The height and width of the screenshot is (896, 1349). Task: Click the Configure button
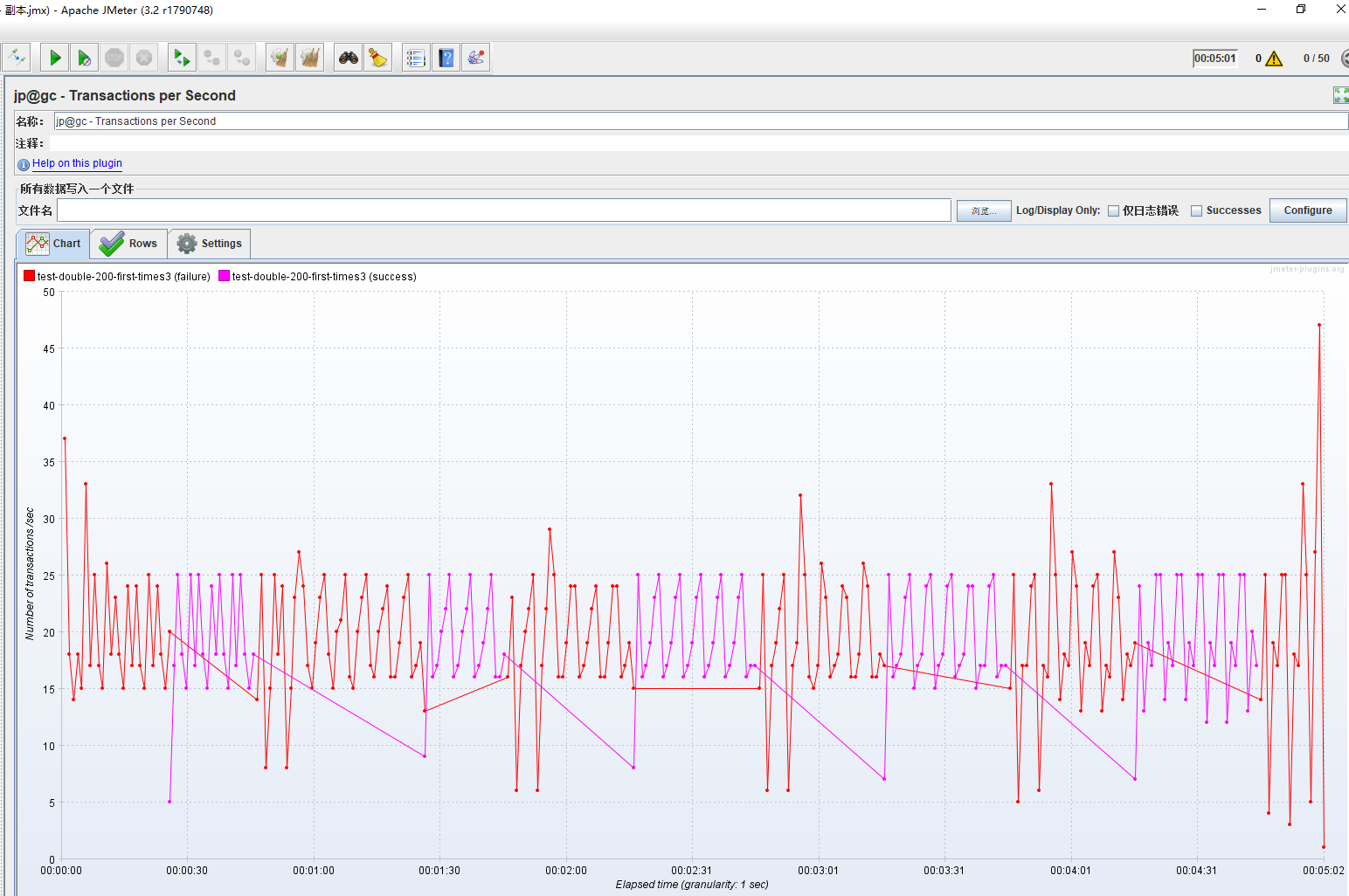[1308, 210]
